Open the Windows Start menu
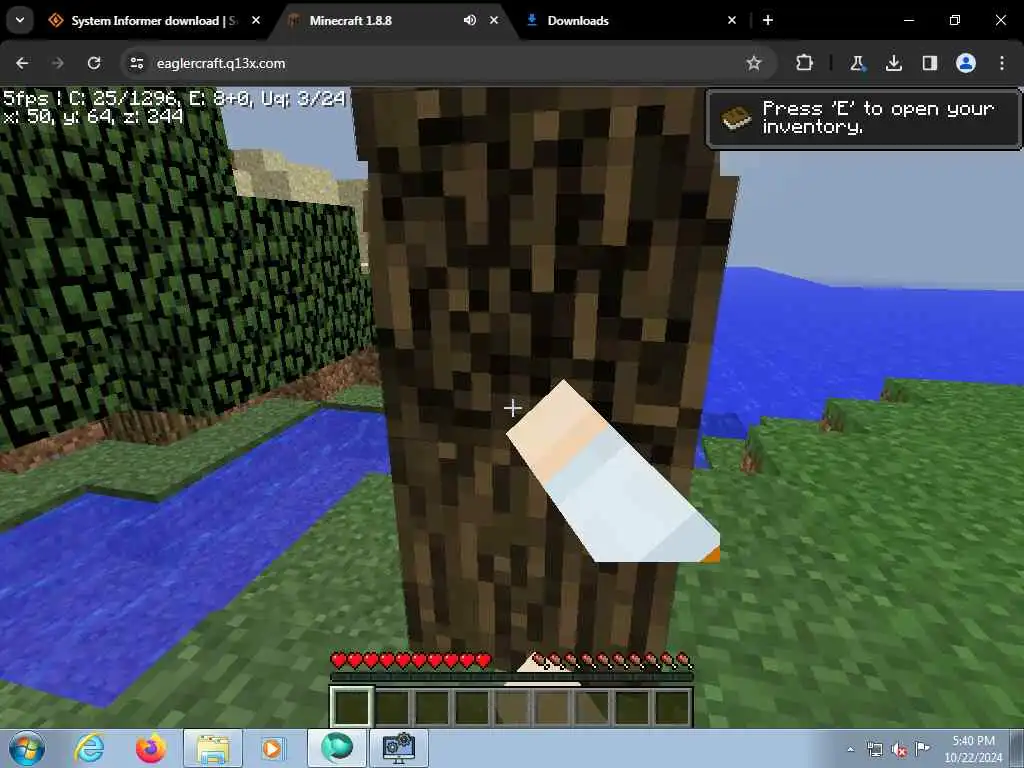Screen dimensions: 1024x768 [27, 748]
